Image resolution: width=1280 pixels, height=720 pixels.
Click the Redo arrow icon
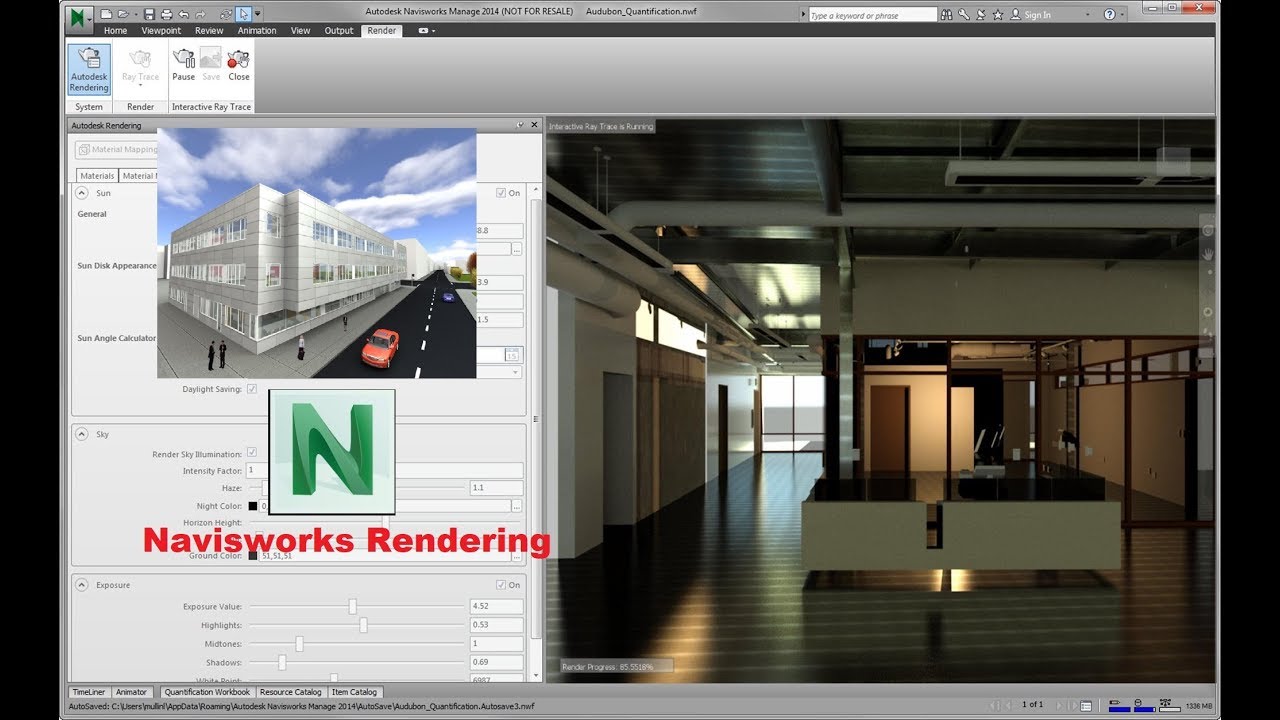click(x=201, y=14)
